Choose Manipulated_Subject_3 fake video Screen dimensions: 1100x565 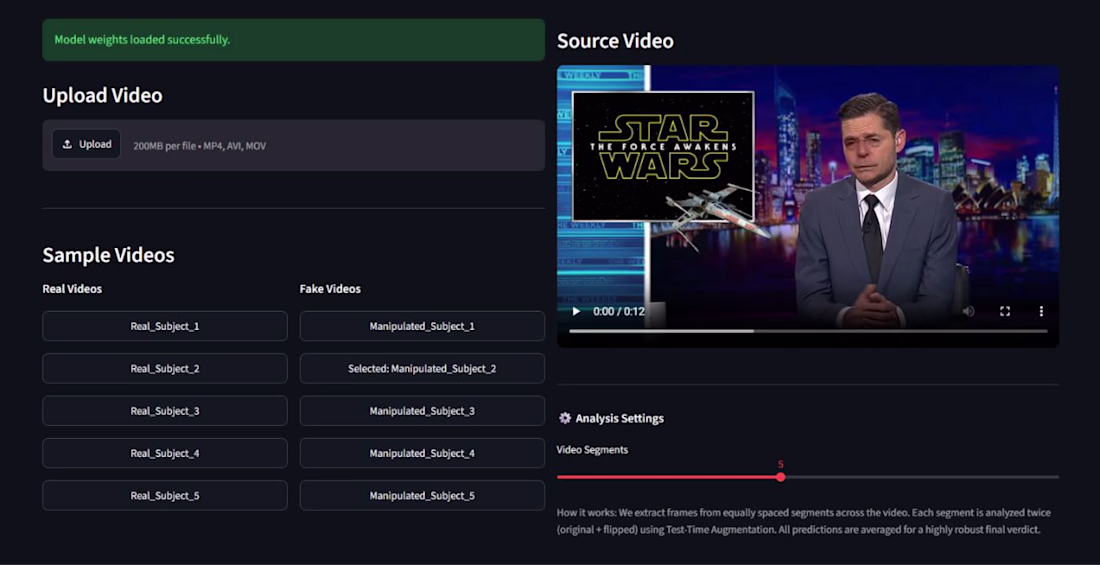[422, 411]
